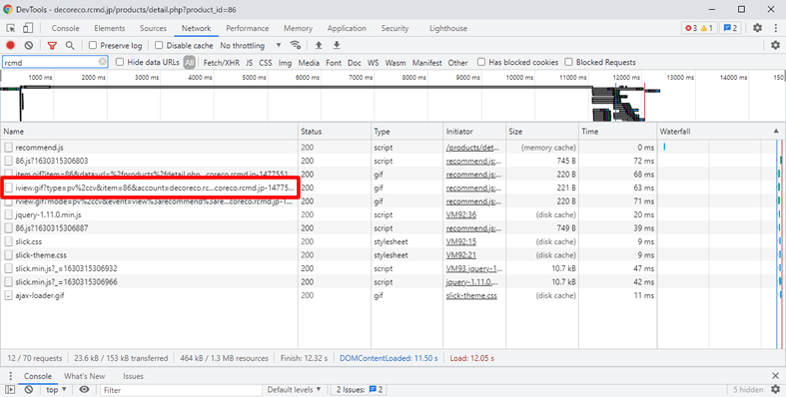Toggle the device toolbar icon
786x397 pixels.
[28, 28]
